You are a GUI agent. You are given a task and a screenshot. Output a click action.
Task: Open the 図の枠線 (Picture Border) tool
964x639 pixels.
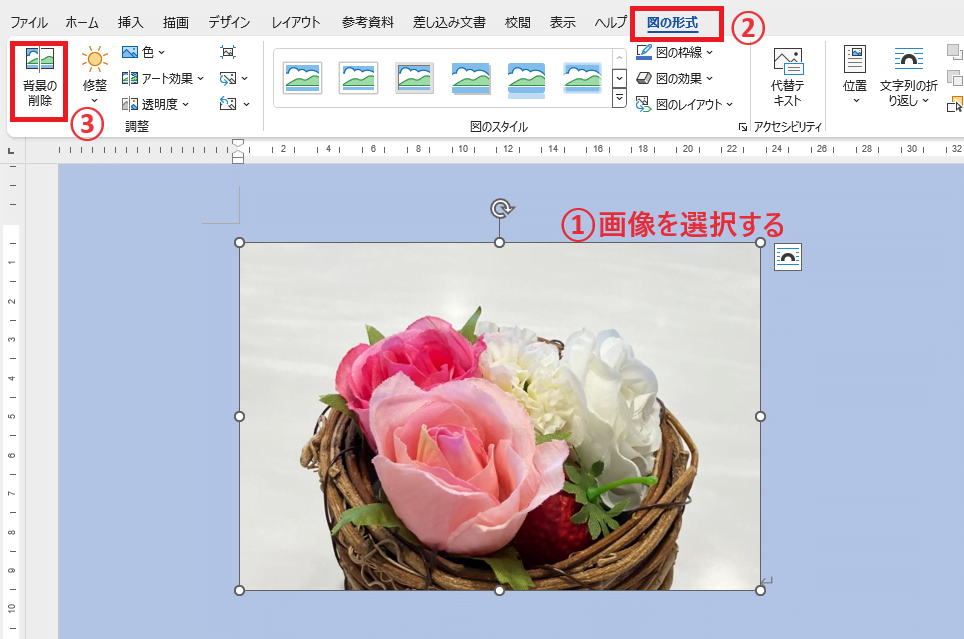677,52
